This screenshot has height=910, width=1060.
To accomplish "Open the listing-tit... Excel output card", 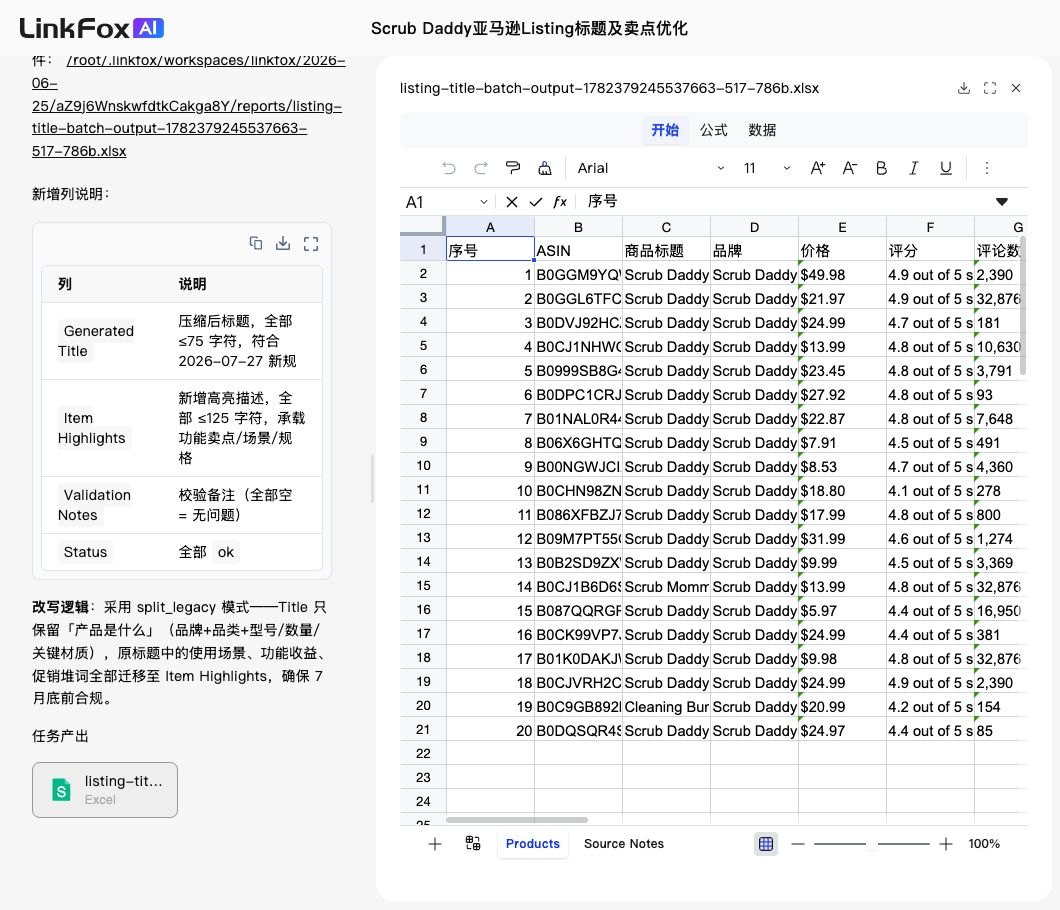I will pyautogui.click(x=105, y=790).
